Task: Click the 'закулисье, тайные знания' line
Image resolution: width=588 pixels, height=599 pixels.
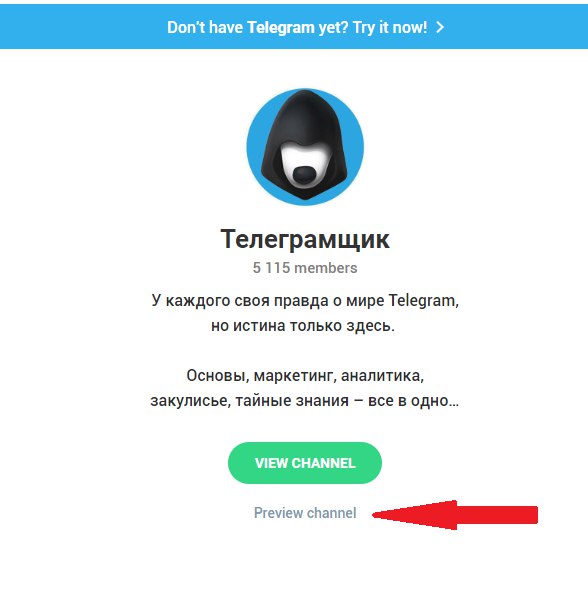Action: (305, 401)
